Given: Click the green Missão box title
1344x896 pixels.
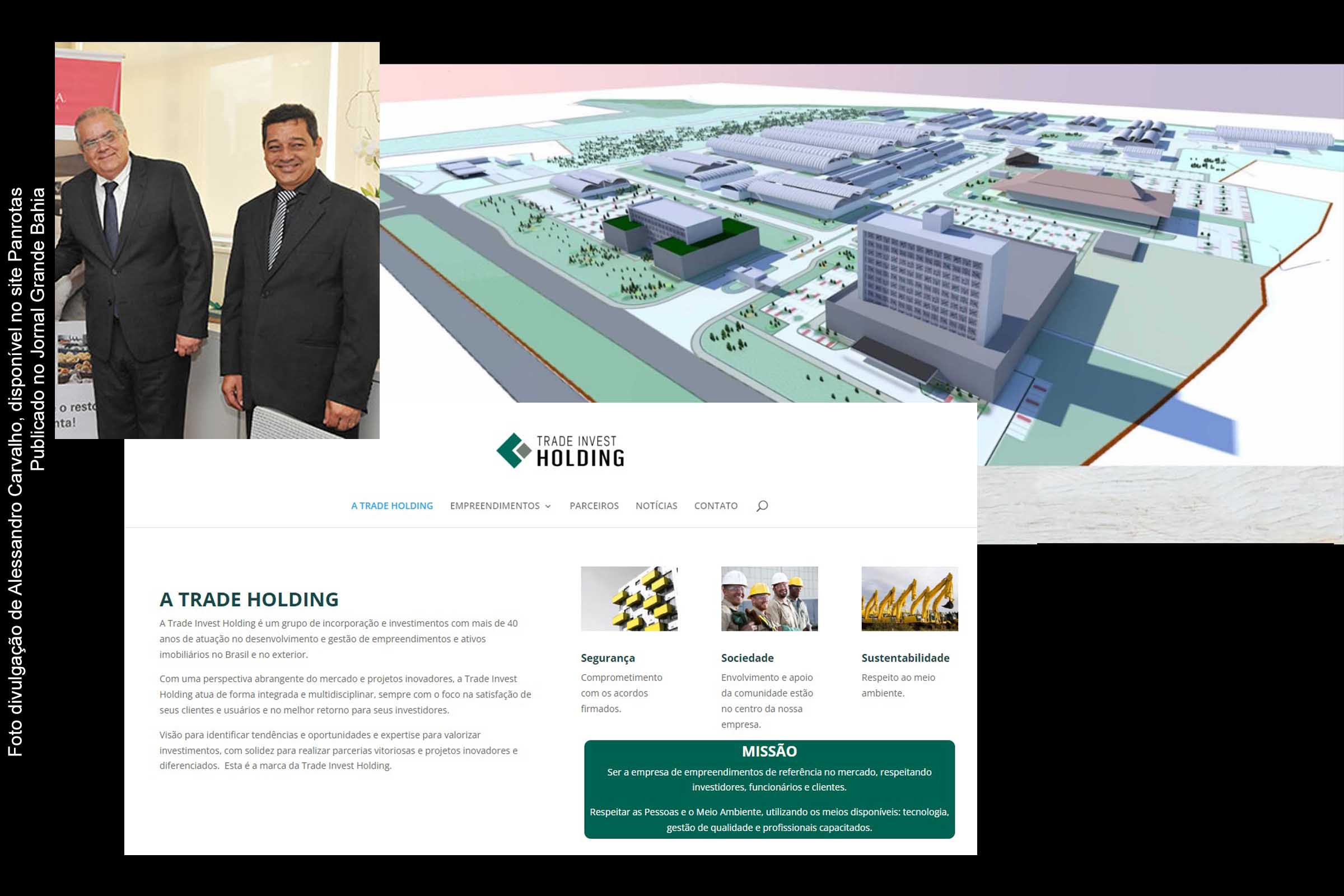Looking at the screenshot, I should [769, 751].
